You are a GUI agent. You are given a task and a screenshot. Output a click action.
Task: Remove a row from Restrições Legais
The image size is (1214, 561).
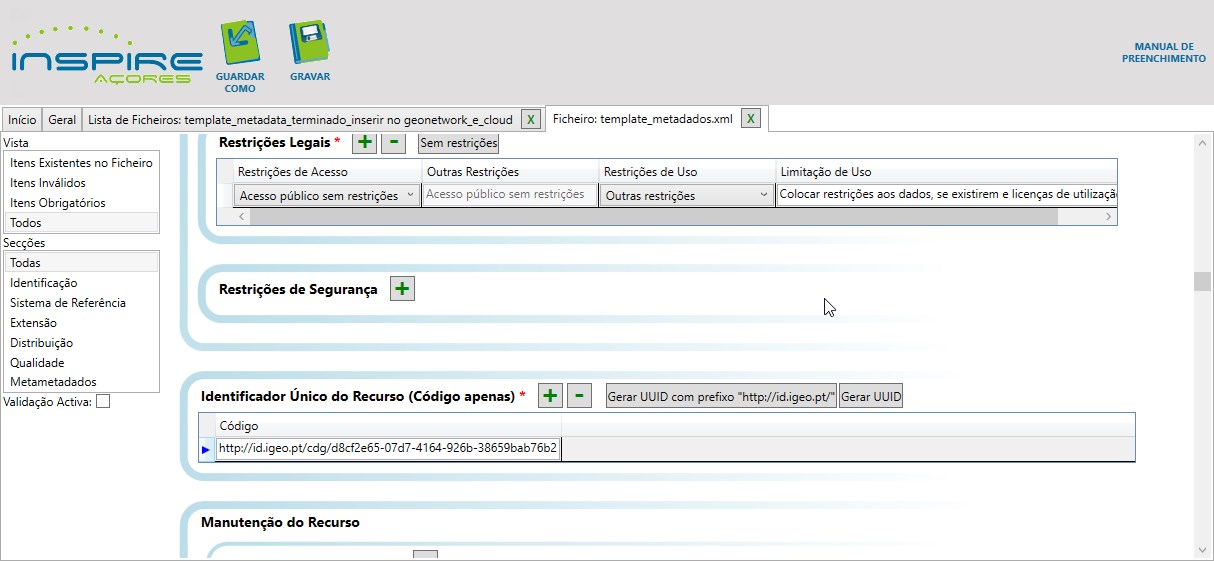394,143
